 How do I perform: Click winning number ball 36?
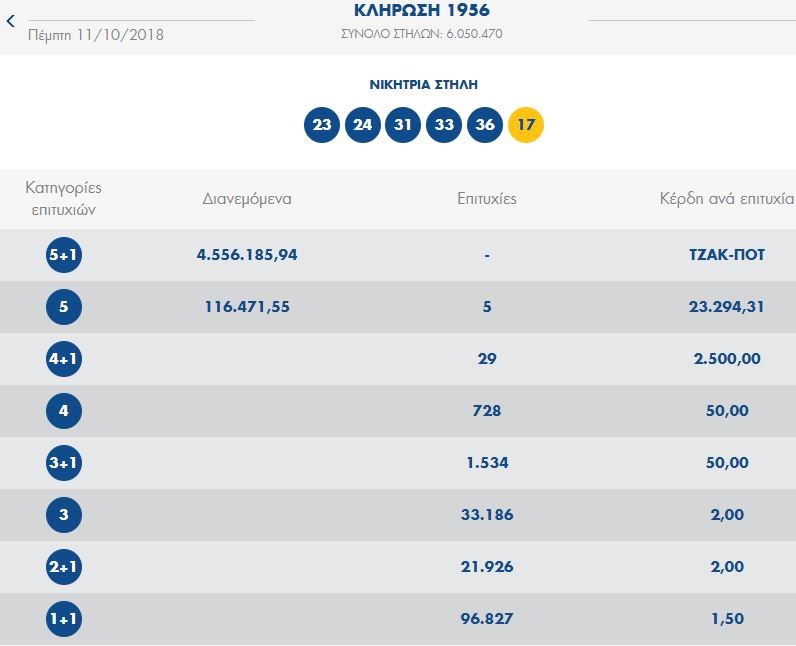click(x=485, y=125)
